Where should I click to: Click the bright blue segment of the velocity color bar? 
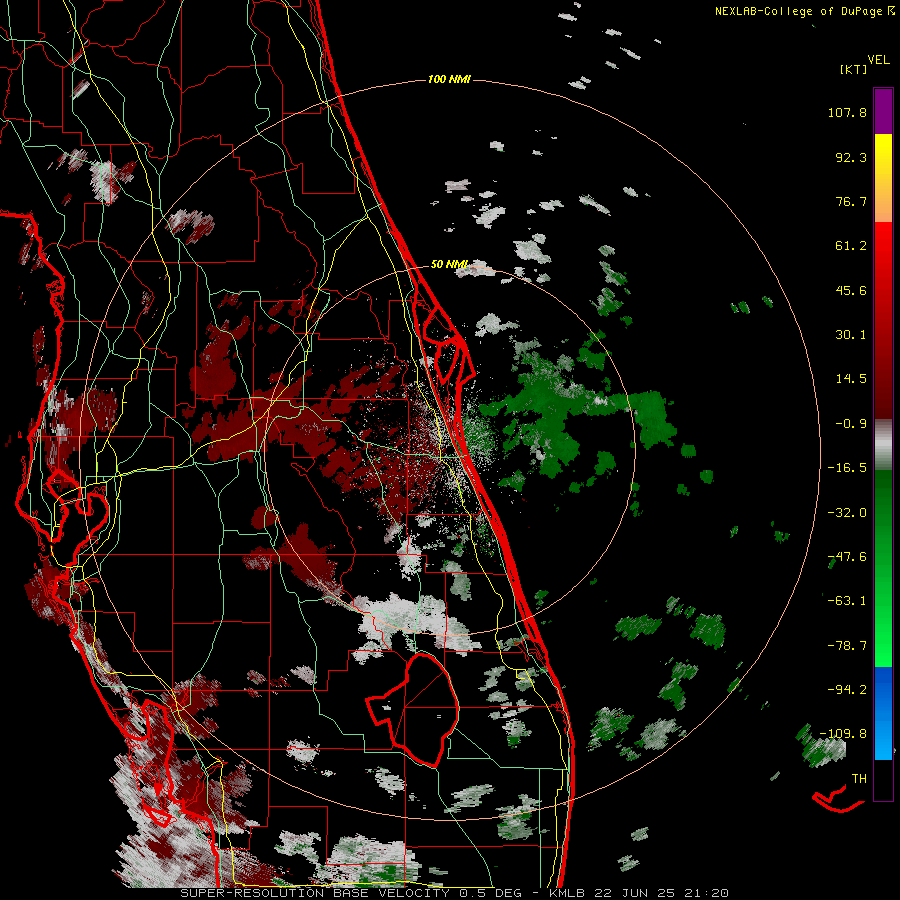pyautogui.click(x=883, y=713)
